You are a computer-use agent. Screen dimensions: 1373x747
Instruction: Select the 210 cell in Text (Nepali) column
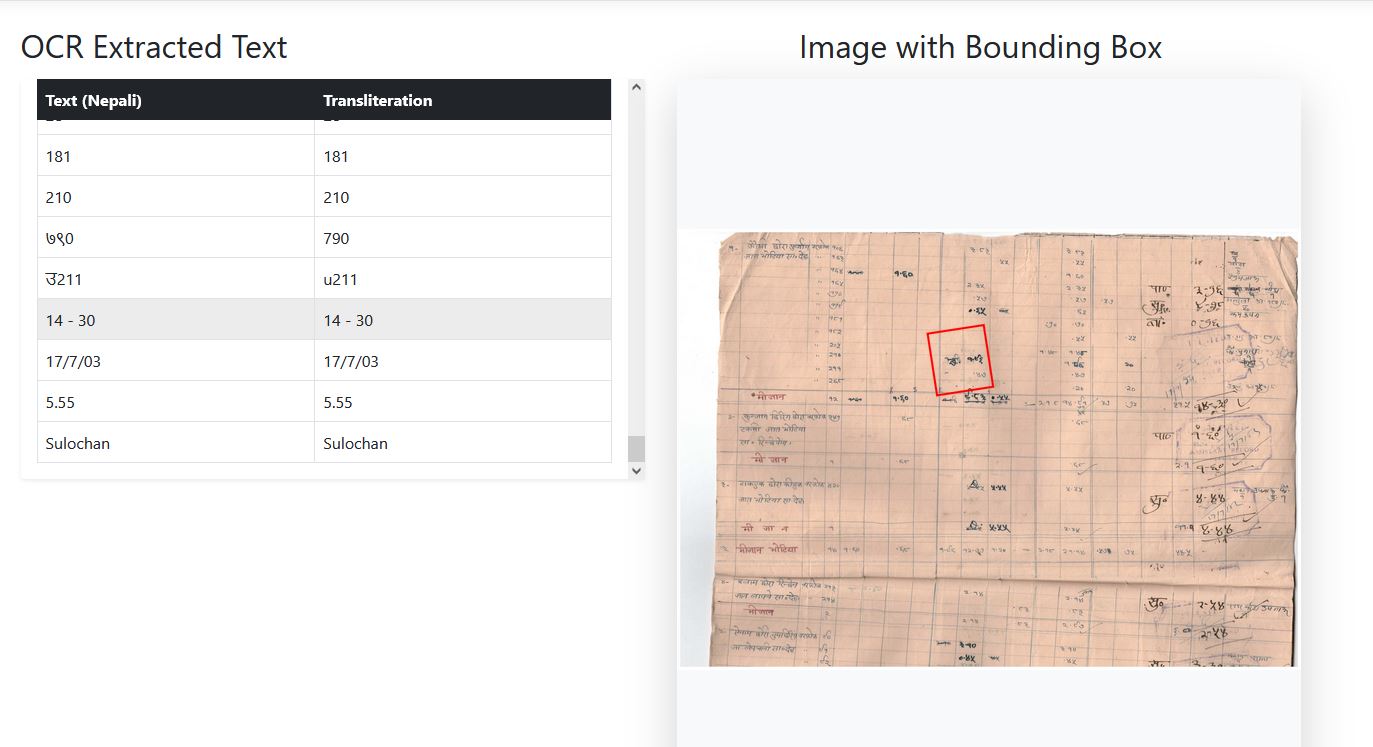pos(176,197)
